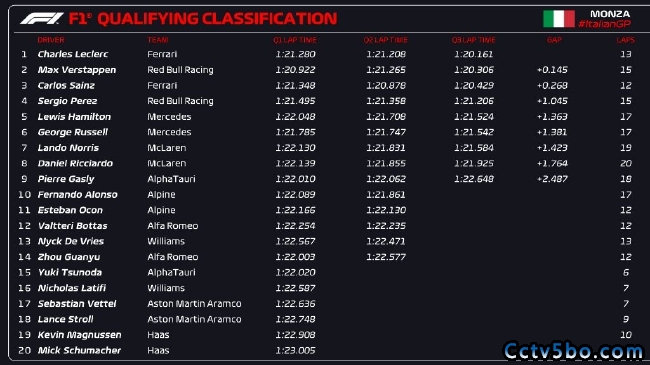Click the Q2 LAP TIME header
The width and height of the screenshot is (650, 365).
pyautogui.click(x=386, y=40)
